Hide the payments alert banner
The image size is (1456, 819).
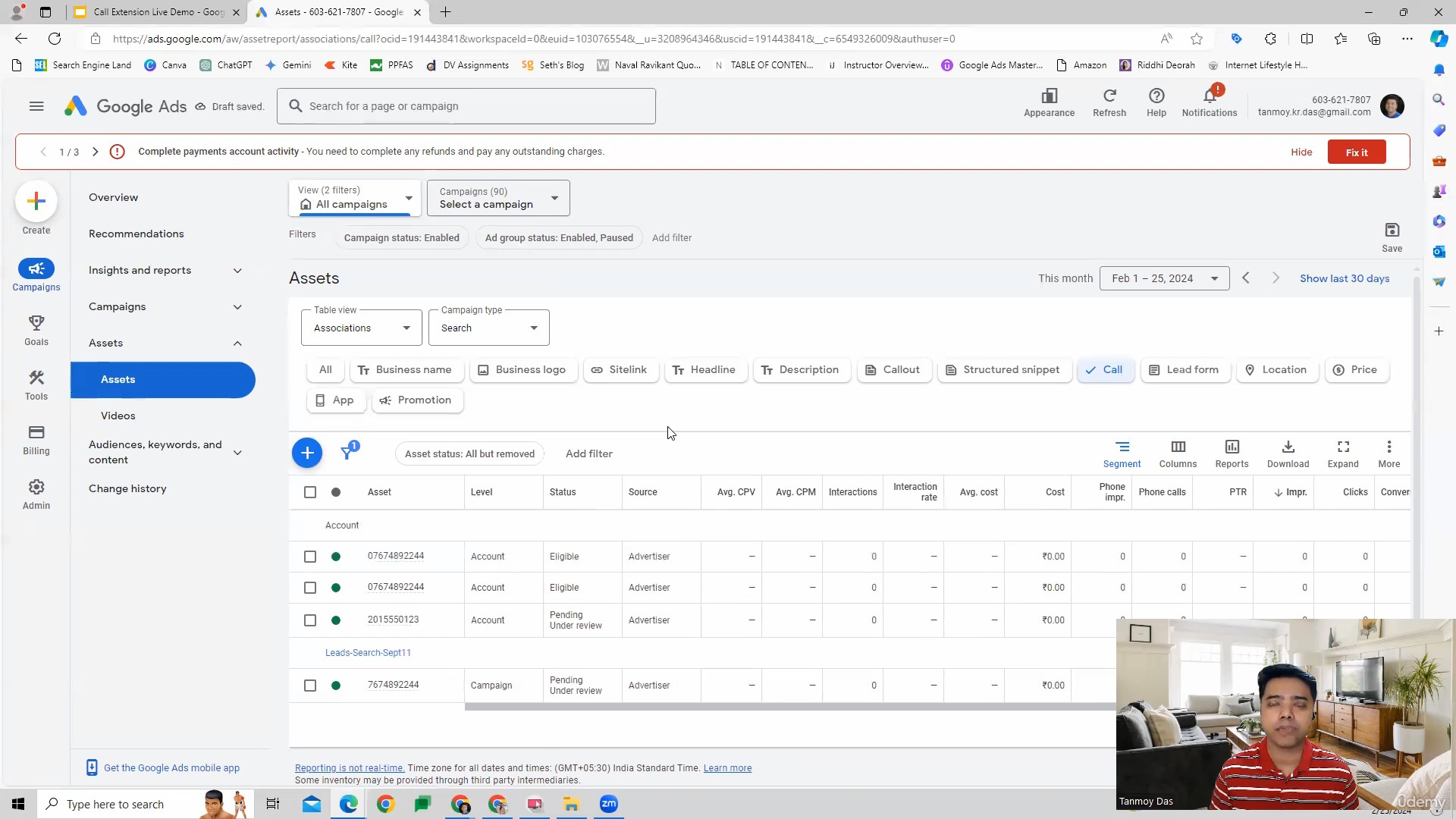1301,152
